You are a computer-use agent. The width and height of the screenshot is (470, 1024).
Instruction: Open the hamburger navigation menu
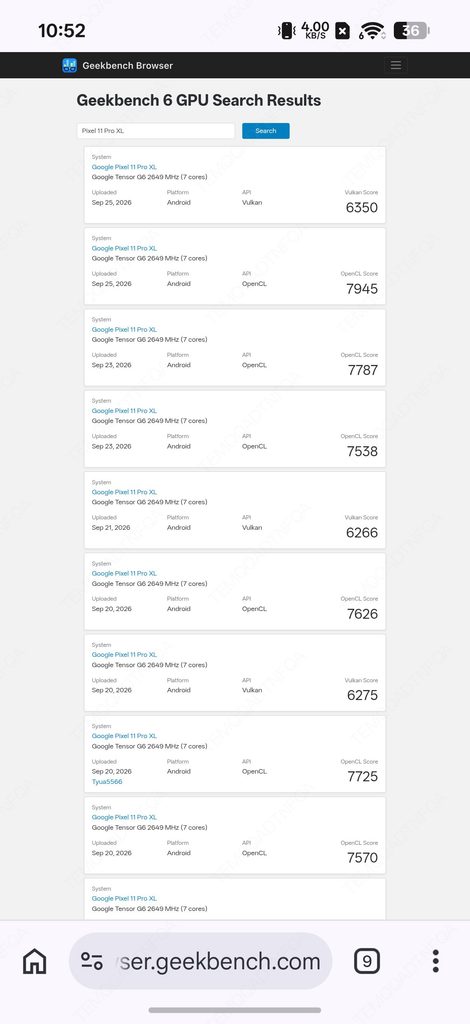(x=396, y=65)
